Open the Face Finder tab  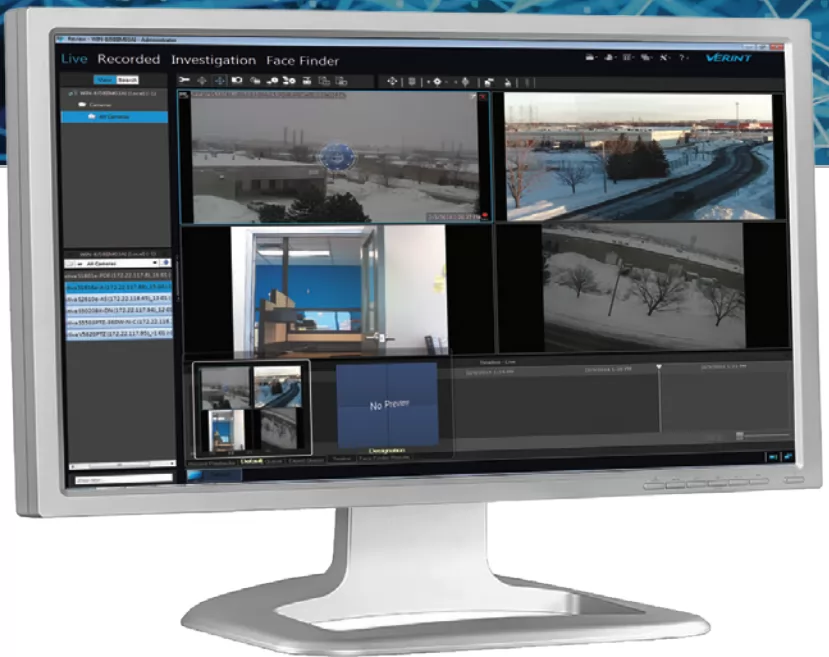pos(302,61)
